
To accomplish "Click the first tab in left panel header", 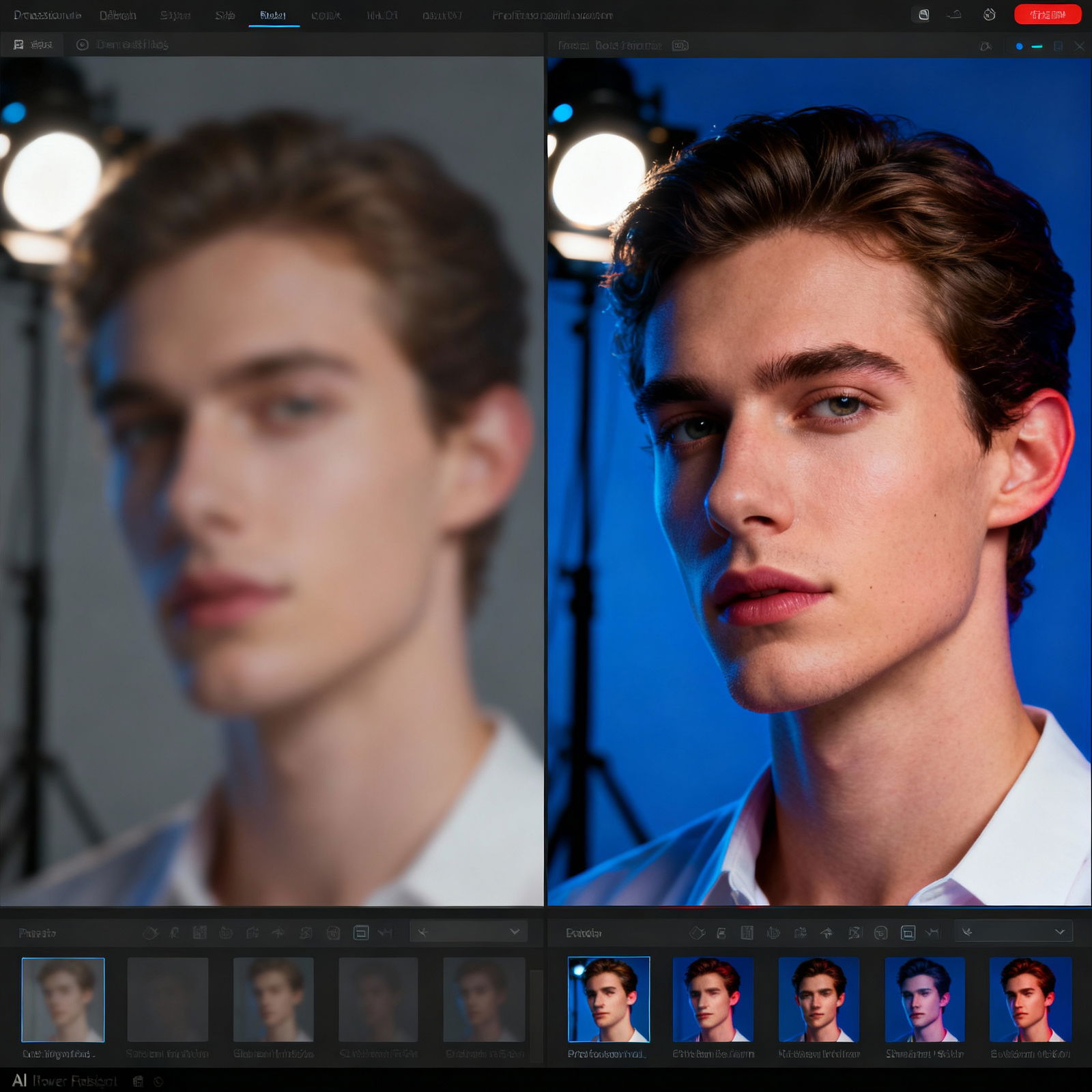I will point(32,44).
